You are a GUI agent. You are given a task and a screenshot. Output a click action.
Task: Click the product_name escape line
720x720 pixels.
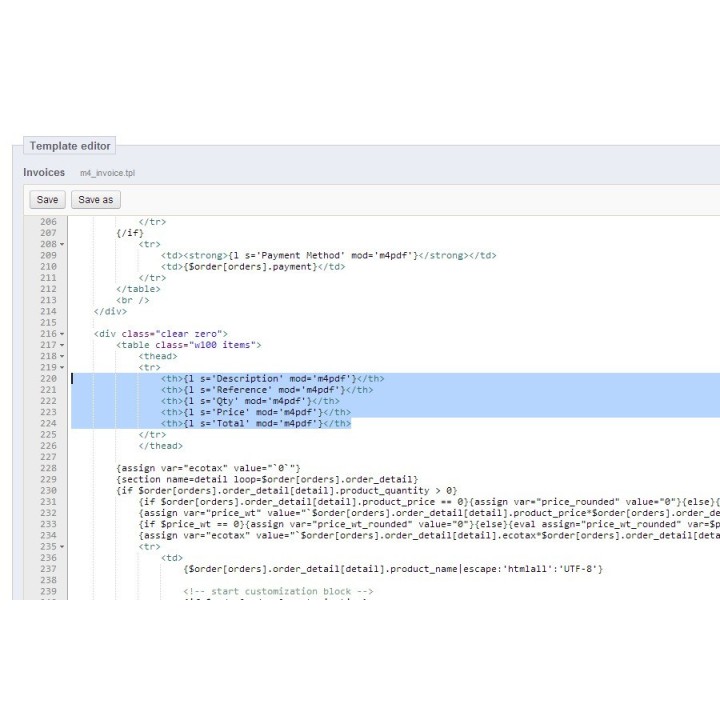[x=393, y=569]
